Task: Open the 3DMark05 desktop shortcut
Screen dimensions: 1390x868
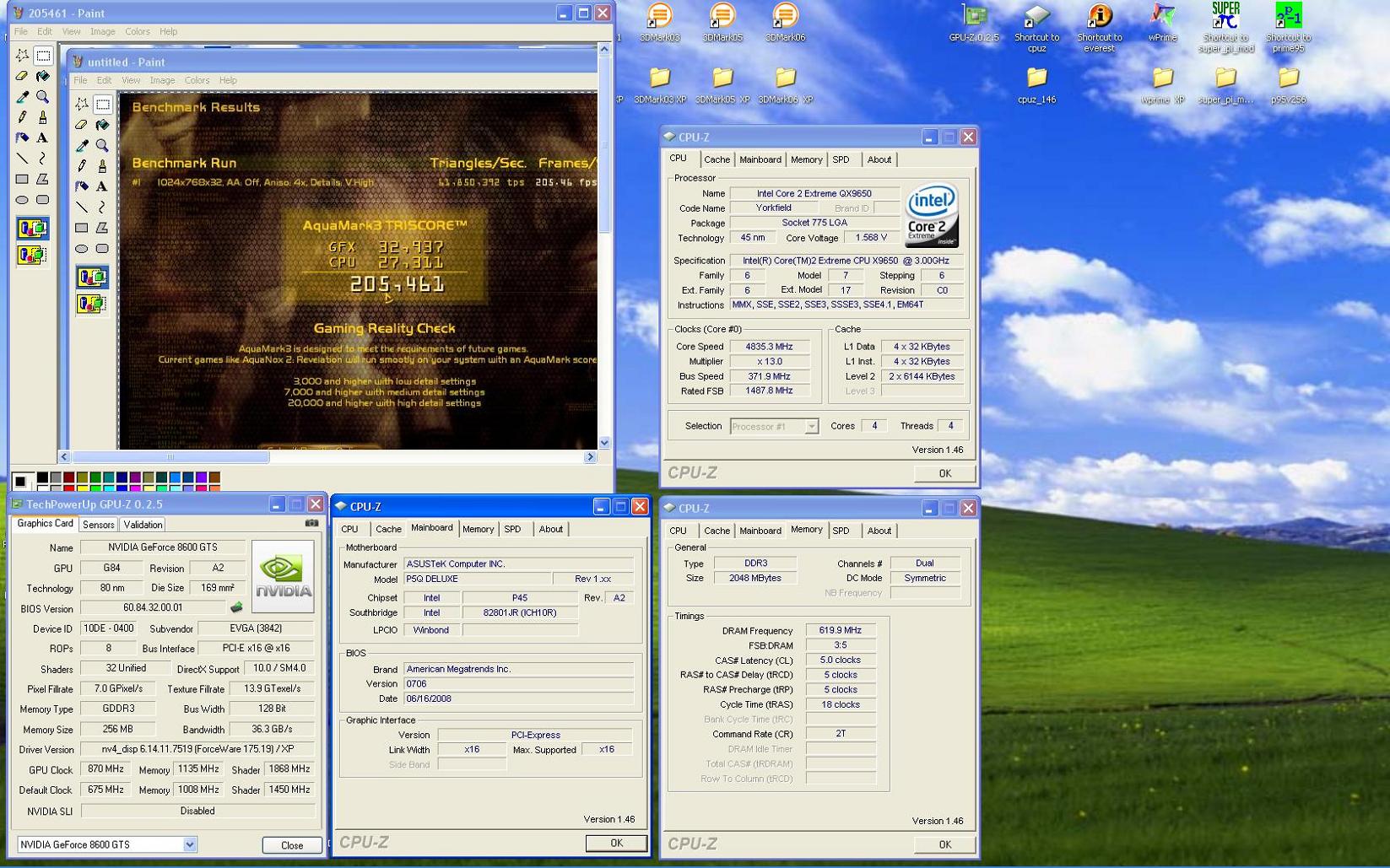Action: coord(722,24)
